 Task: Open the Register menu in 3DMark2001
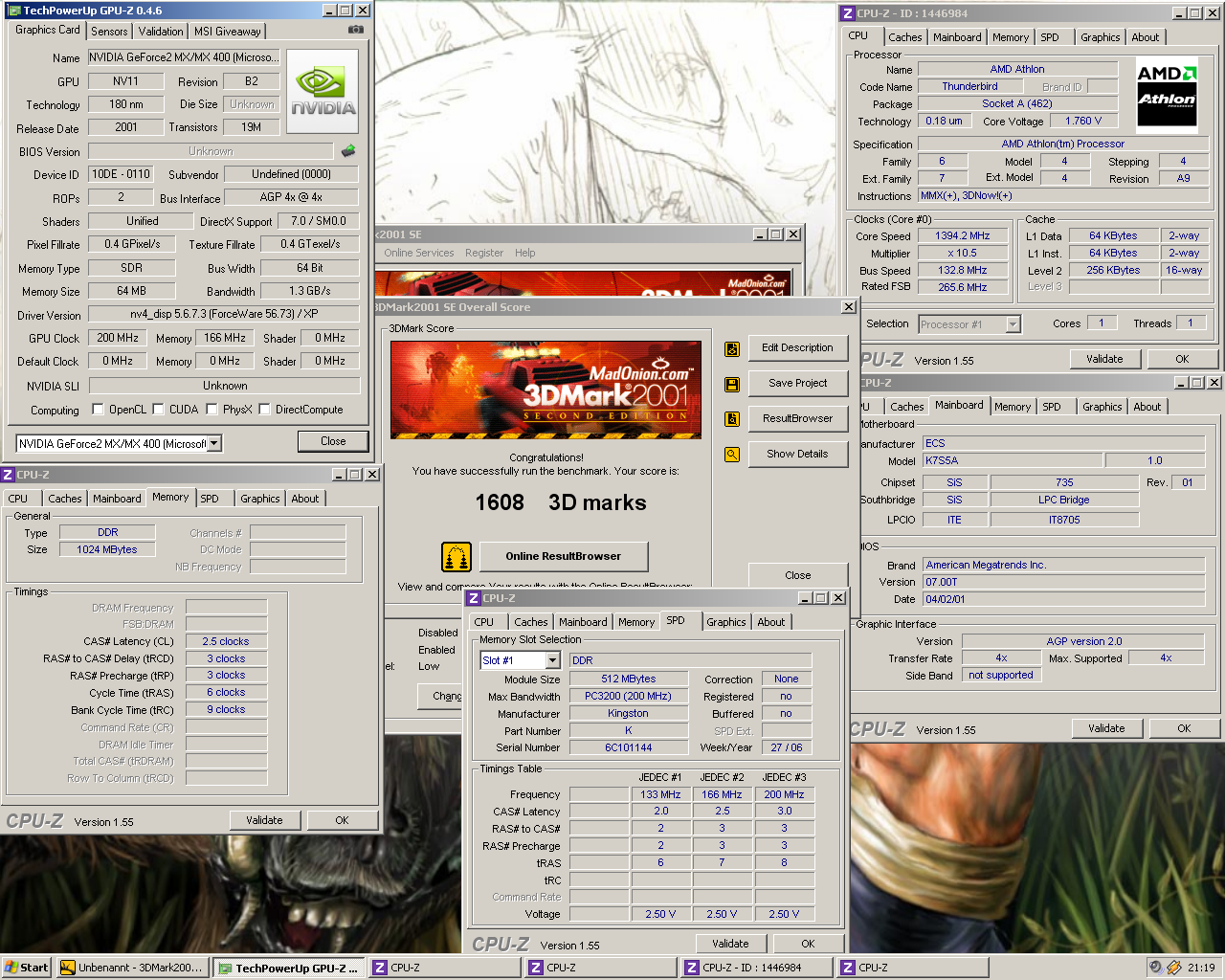[x=484, y=253]
